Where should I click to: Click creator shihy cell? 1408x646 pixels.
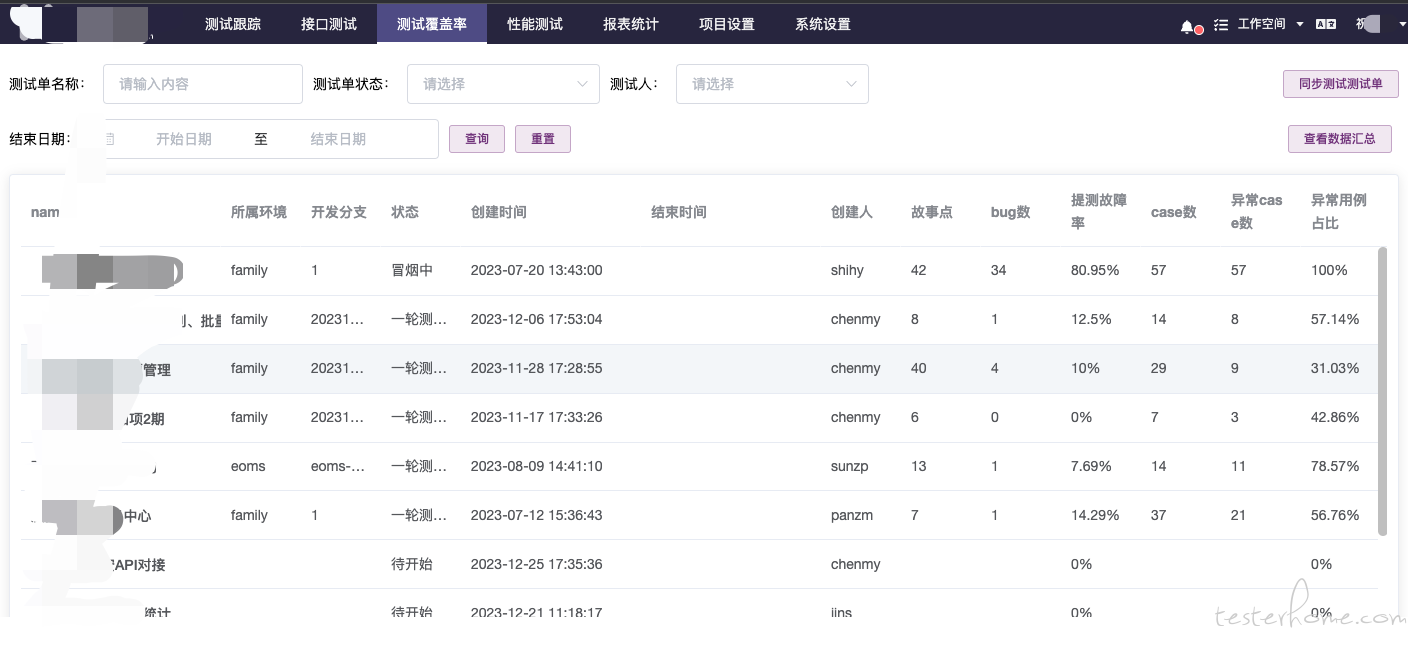pyautogui.click(x=847, y=270)
